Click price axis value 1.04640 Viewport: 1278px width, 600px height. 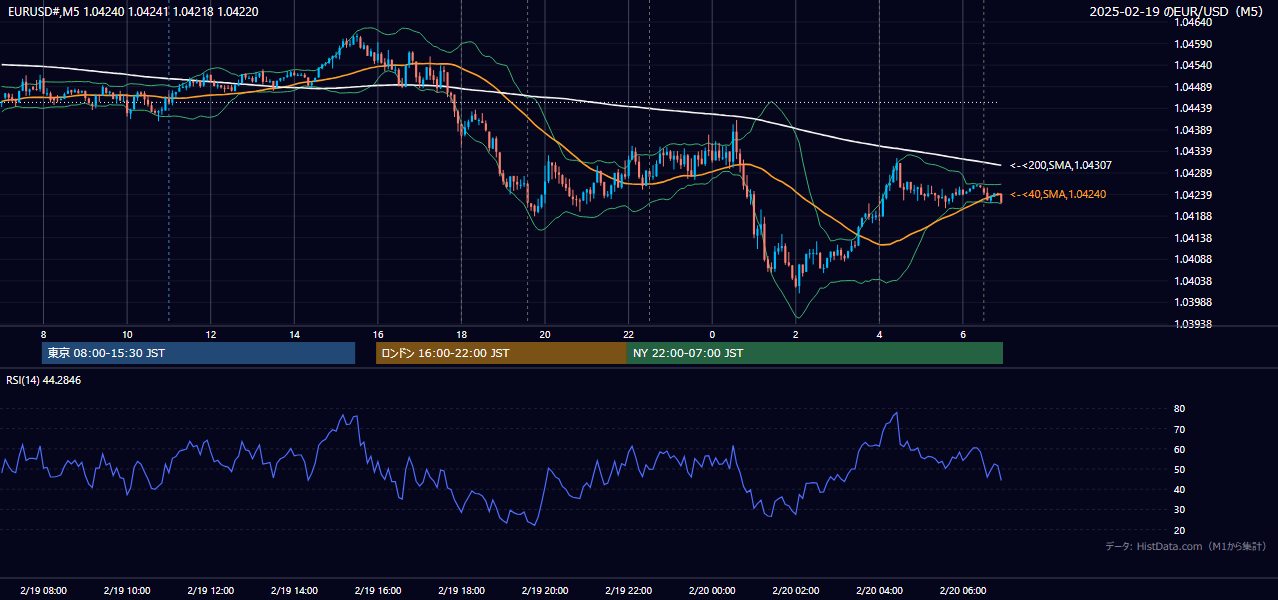1193,22
